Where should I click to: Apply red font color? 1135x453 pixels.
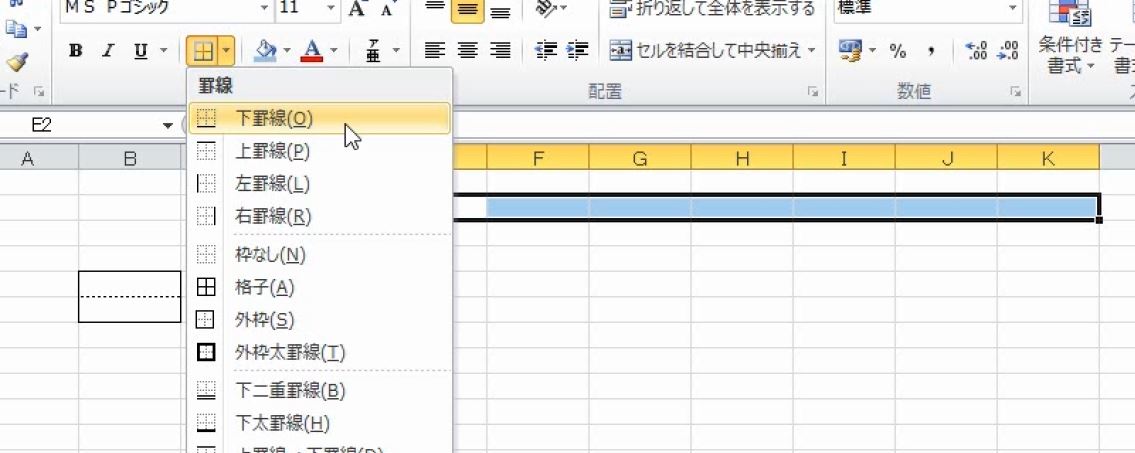point(312,51)
